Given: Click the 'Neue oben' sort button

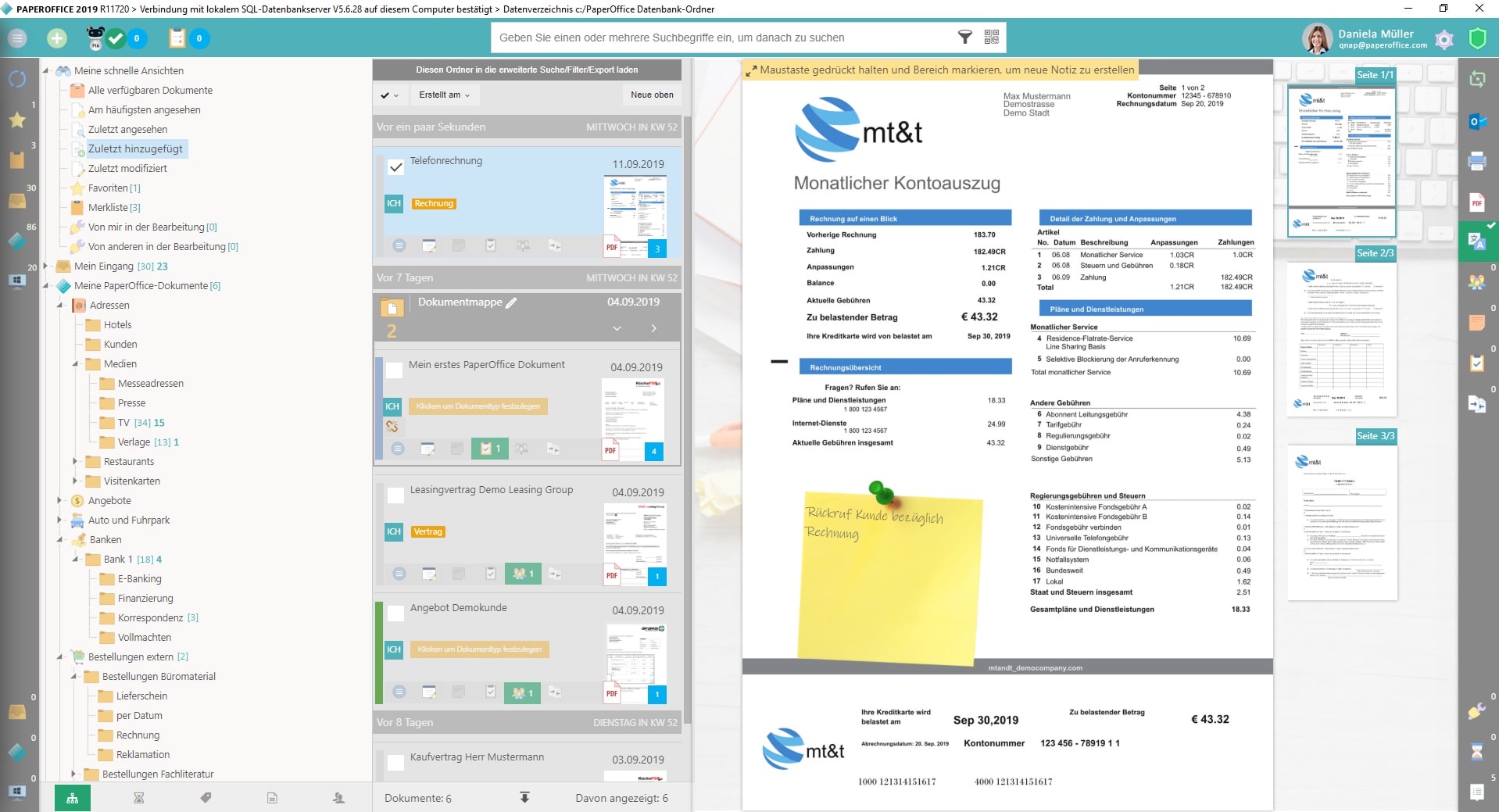Looking at the screenshot, I should click(x=652, y=95).
